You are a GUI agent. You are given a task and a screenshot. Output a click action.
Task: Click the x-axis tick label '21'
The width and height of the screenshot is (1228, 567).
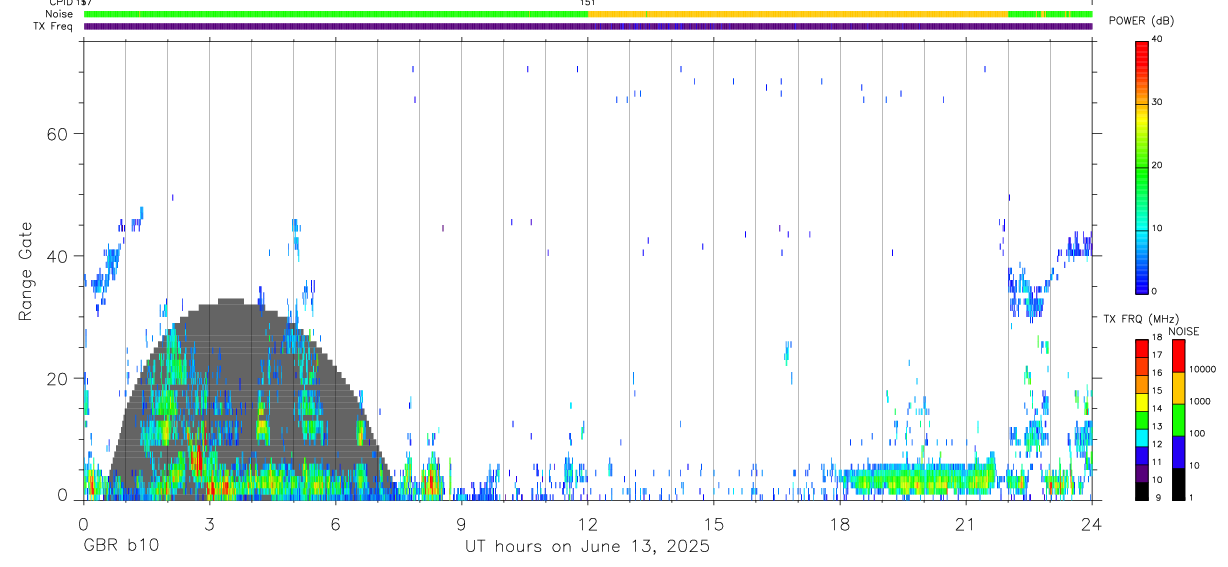(965, 523)
